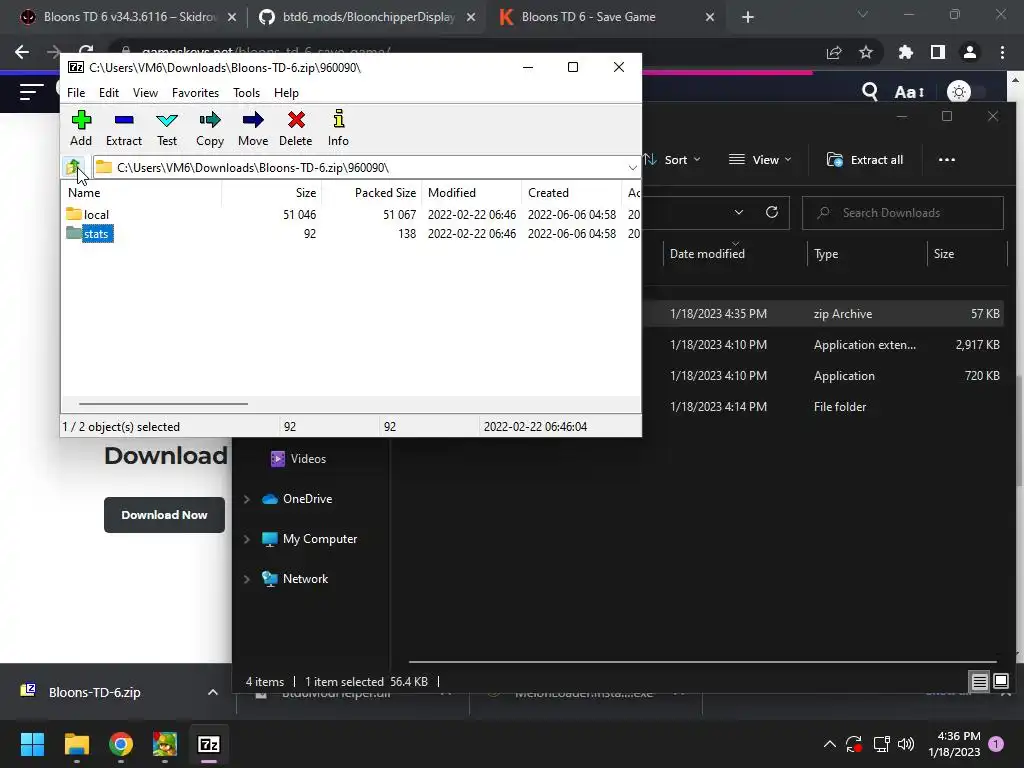Screen dimensions: 1024x768
Task: Open Chrome profile avatar
Action: click(x=970, y=52)
